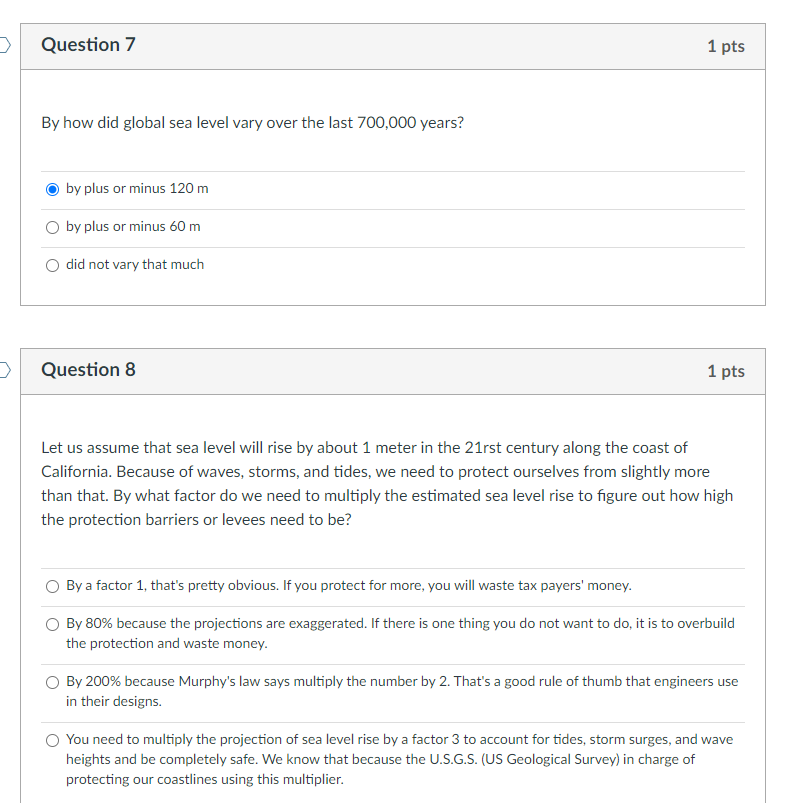This screenshot has width=810, height=803.
Task: Click the 'did not vary that much' answer text
Action: tap(135, 265)
